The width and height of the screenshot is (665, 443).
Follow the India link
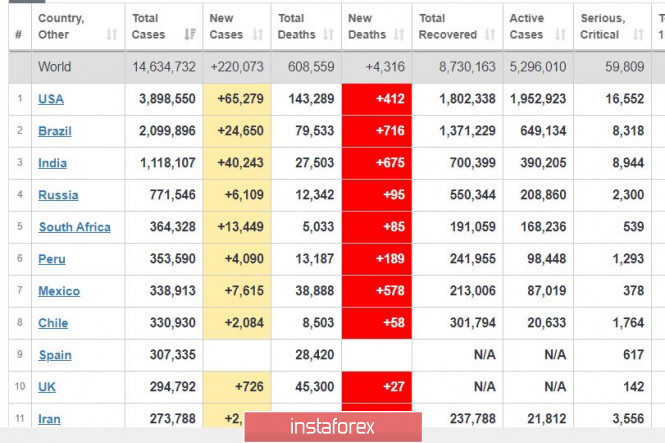coord(53,163)
